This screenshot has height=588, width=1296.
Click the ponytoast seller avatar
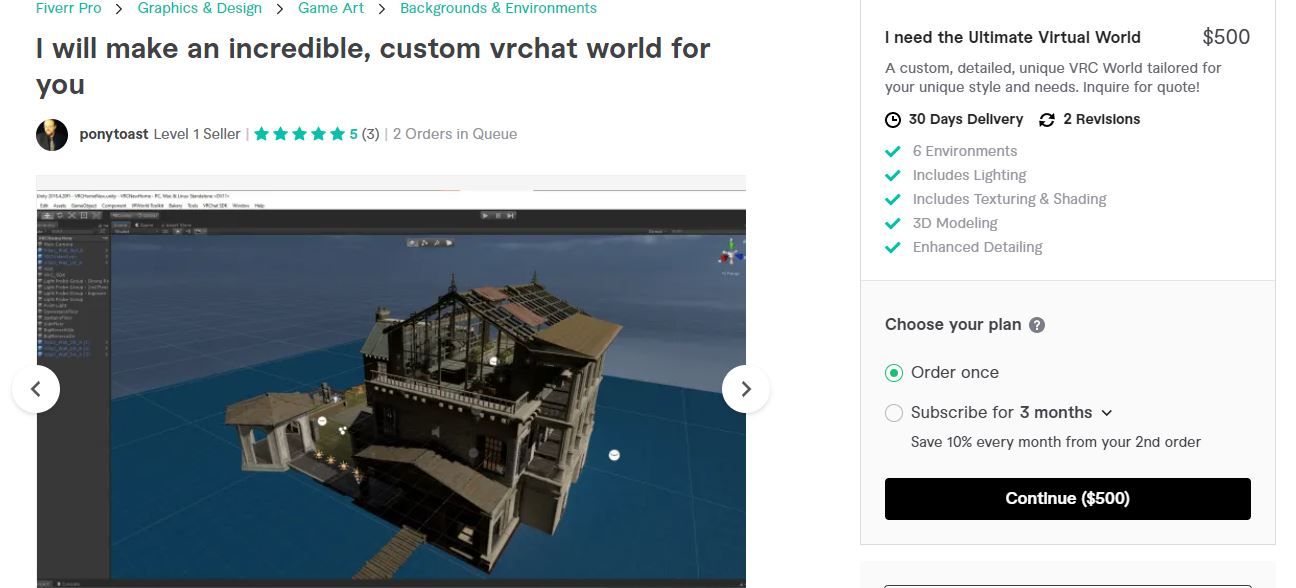click(52, 134)
